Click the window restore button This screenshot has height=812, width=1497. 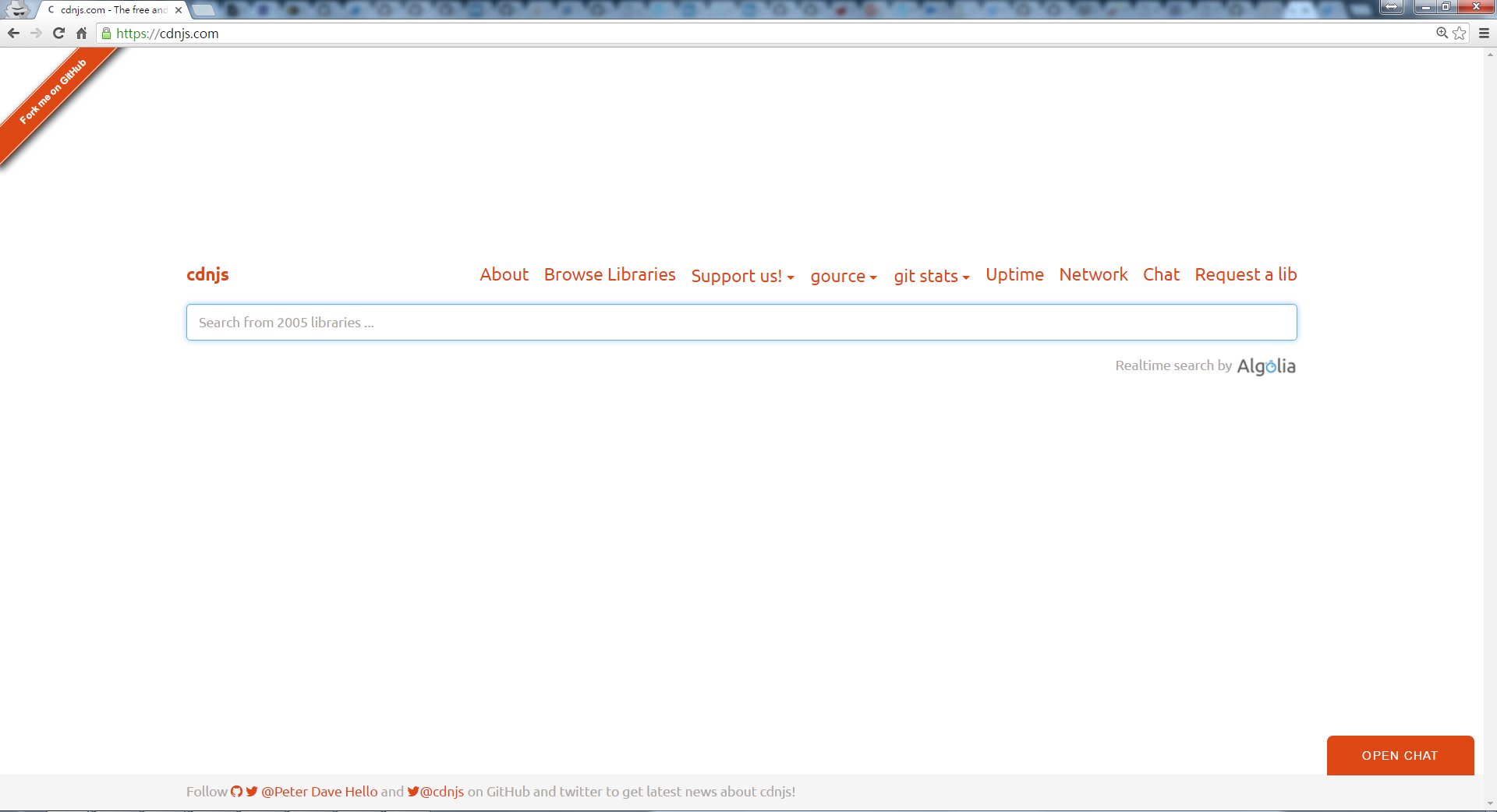tap(1446, 7)
